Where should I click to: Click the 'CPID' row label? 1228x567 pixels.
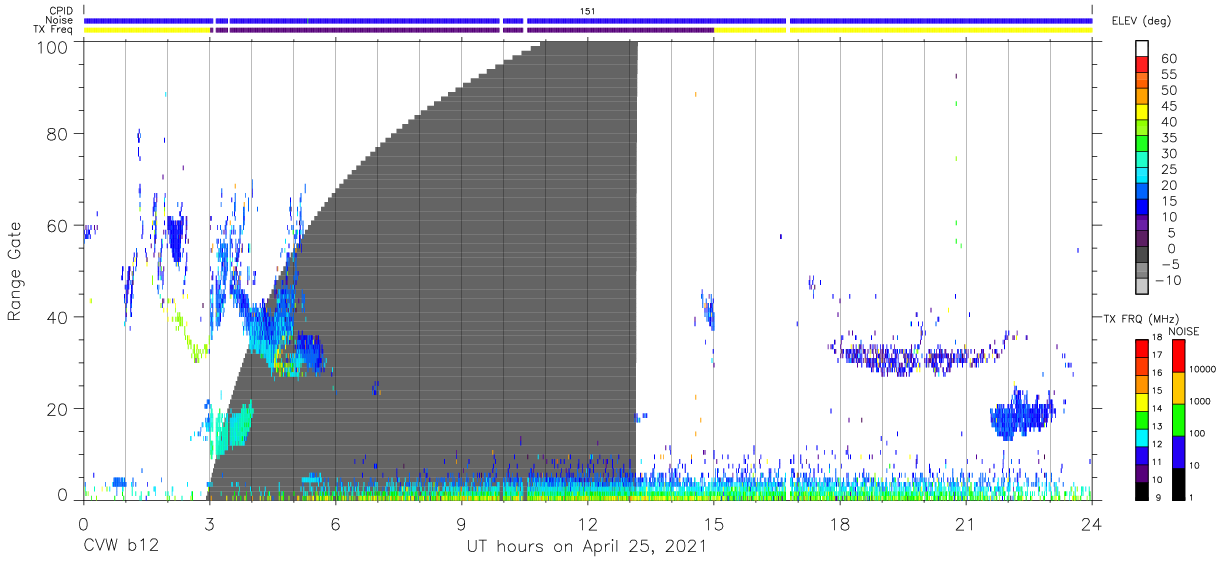(x=61, y=11)
